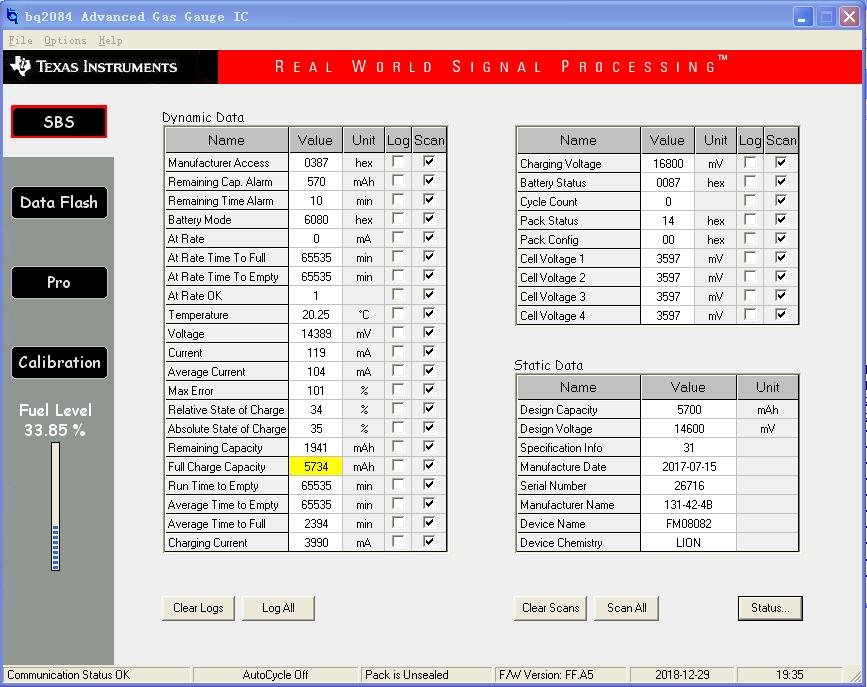The height and width of the screenshot is (687, 867).
Task: Open the File menu
Action: (x=20, y=40)
